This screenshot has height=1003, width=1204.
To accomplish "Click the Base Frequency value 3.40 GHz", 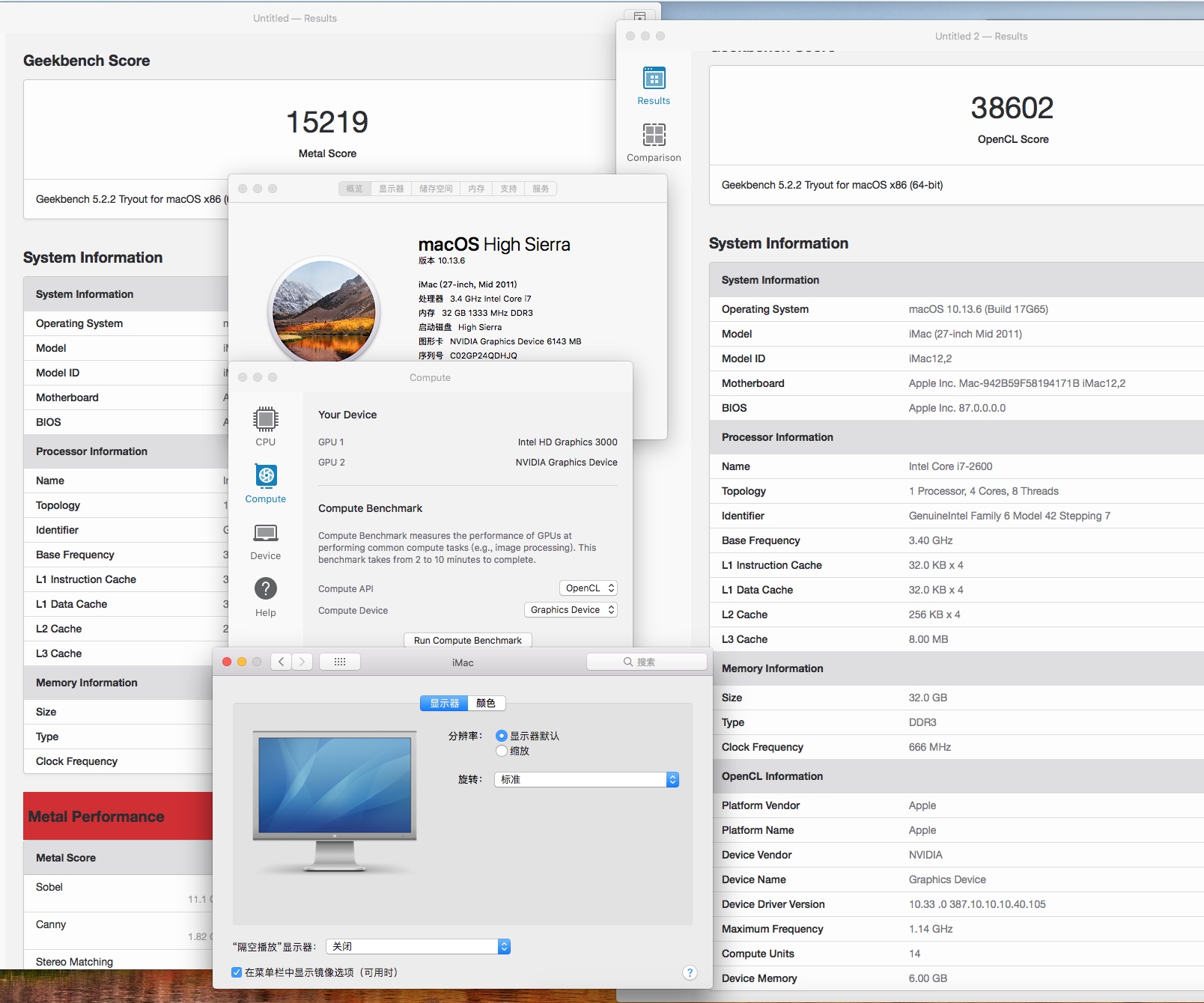I will [x=931, y=540].
